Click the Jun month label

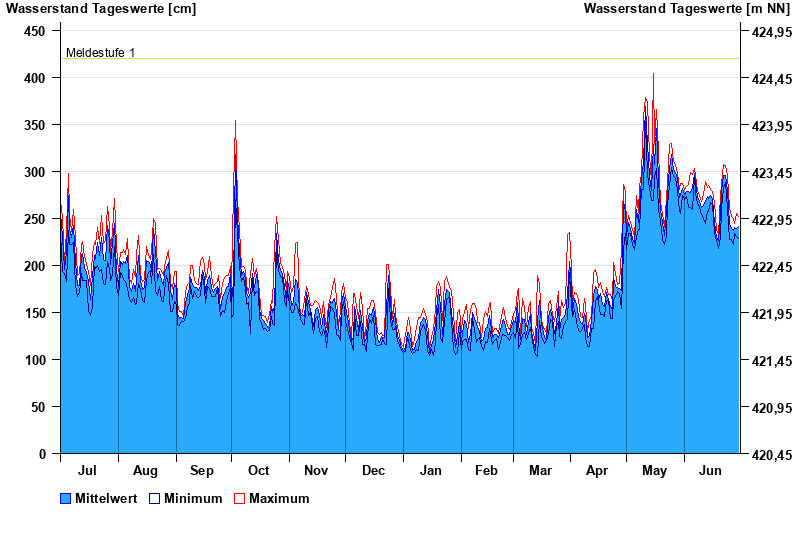[x=711, y=470]
